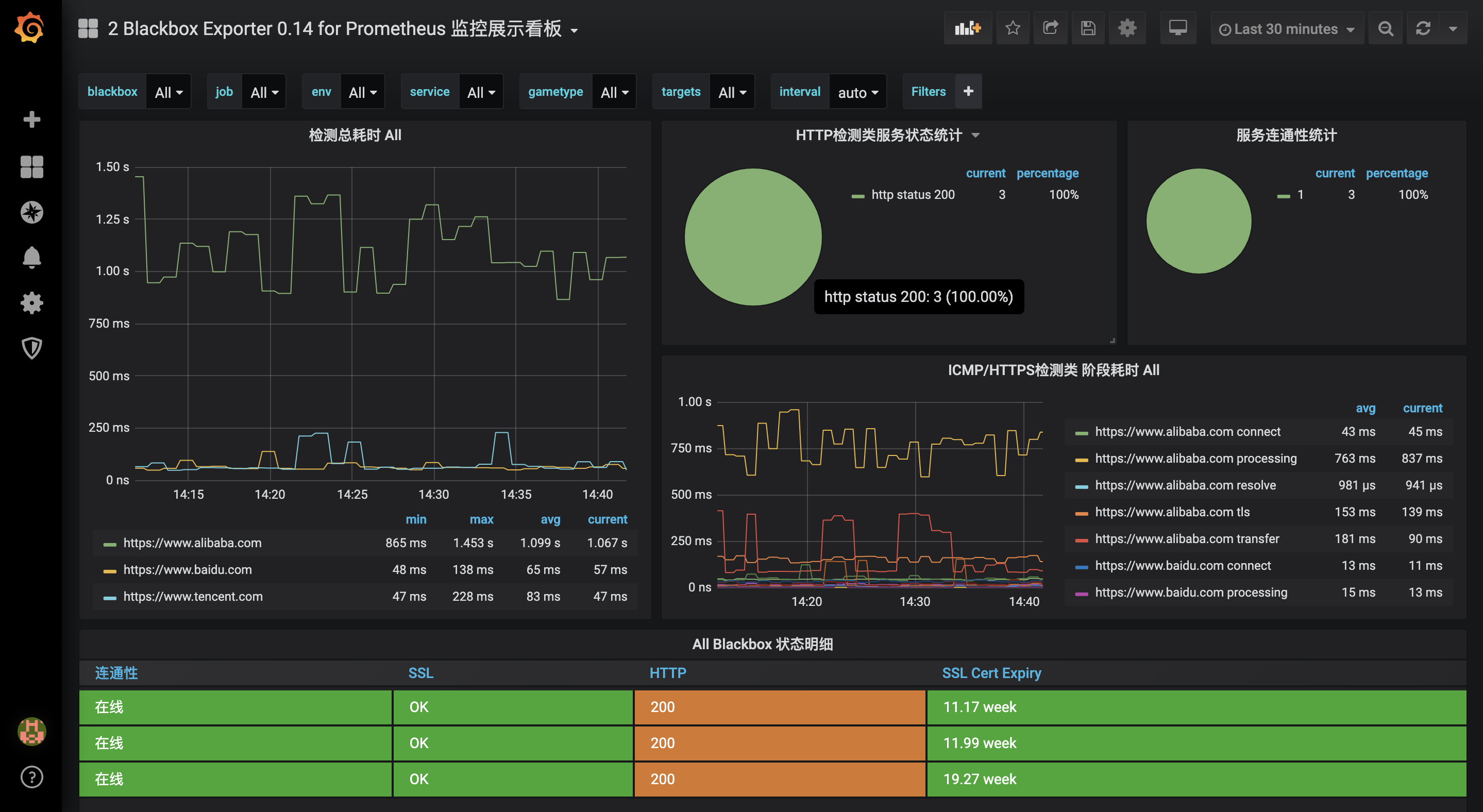Open Dashboards from the sidebar squares icon
This screenshot has width=1483, height=812.
click(31, 166)
